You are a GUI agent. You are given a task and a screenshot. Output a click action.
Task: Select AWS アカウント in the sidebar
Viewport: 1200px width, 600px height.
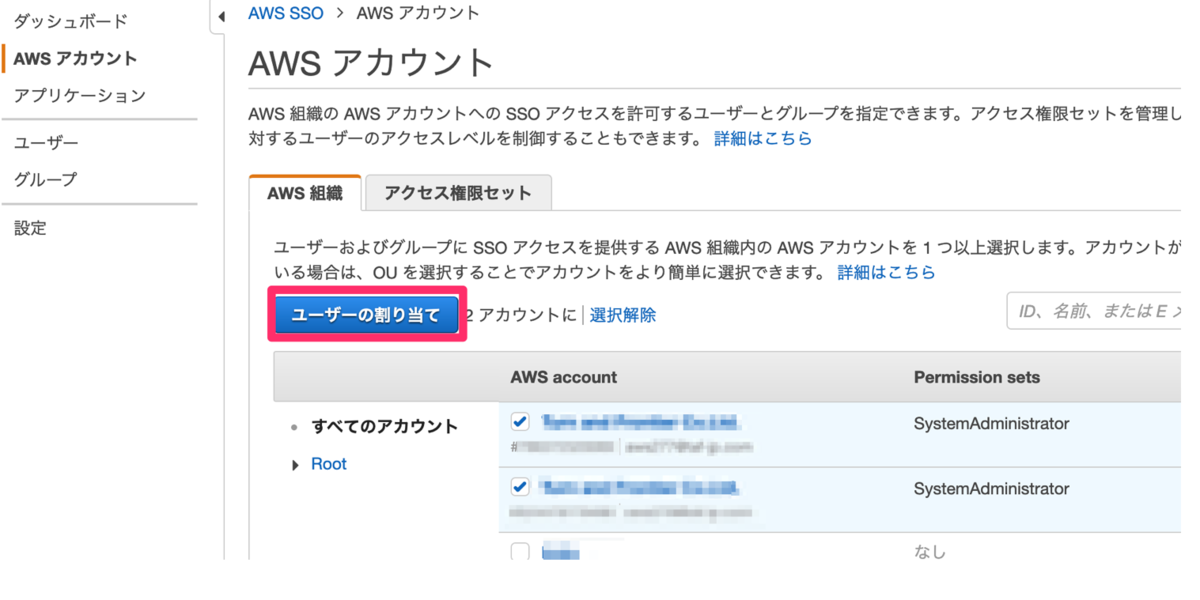click(75, 58)
